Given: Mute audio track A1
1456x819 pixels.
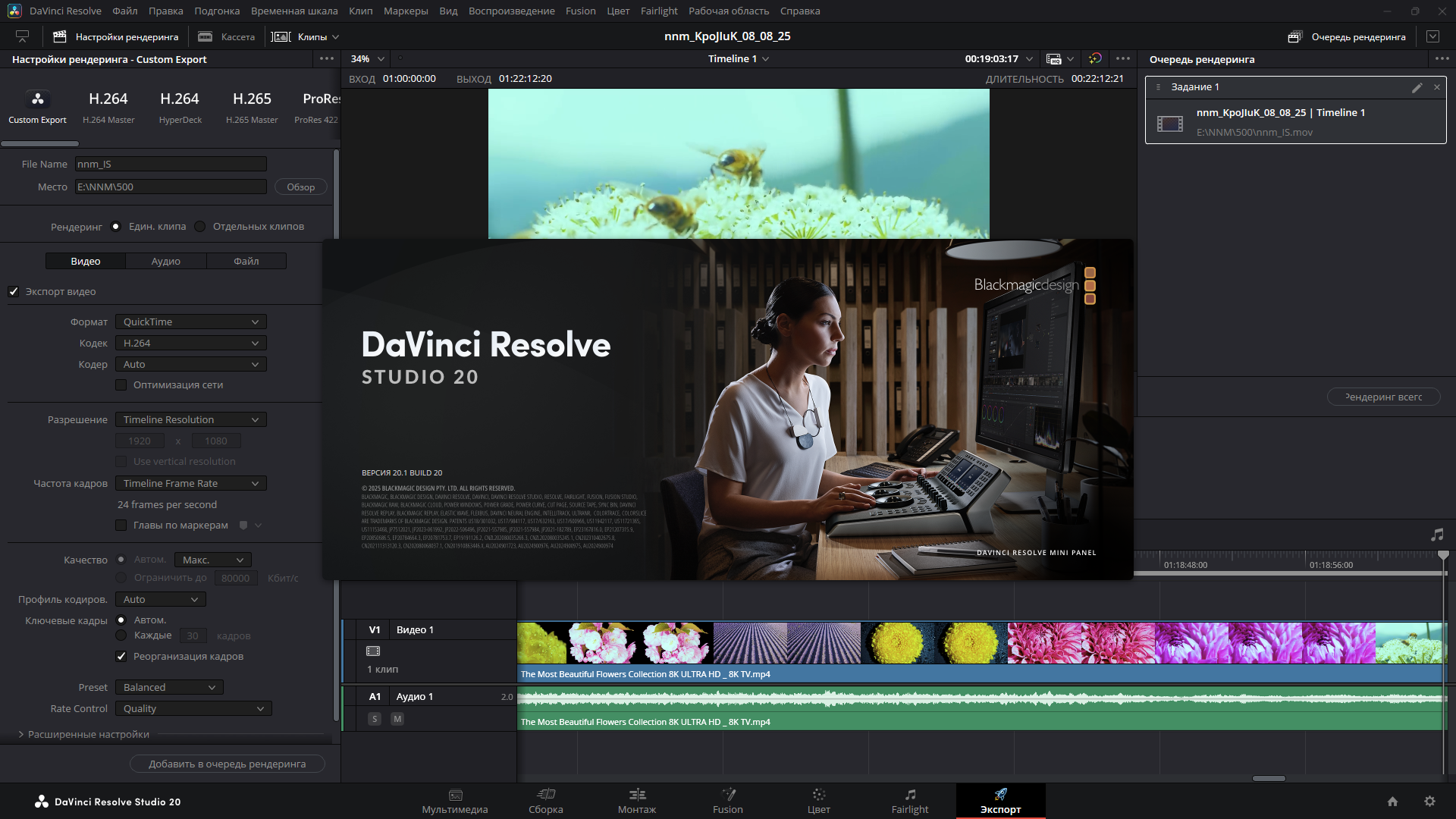Looking at the screenshot, I should pos(397,718).
